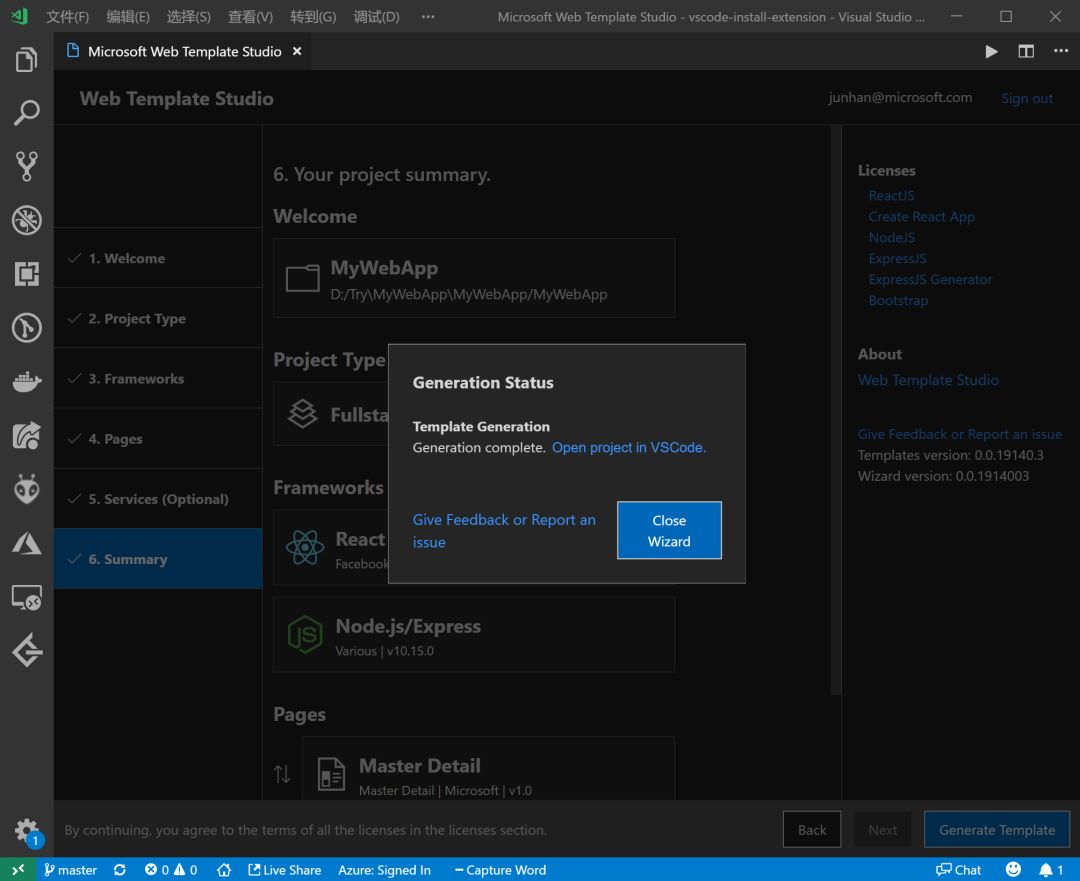Open the Extensions view in activity bar

tap(26, 273)
